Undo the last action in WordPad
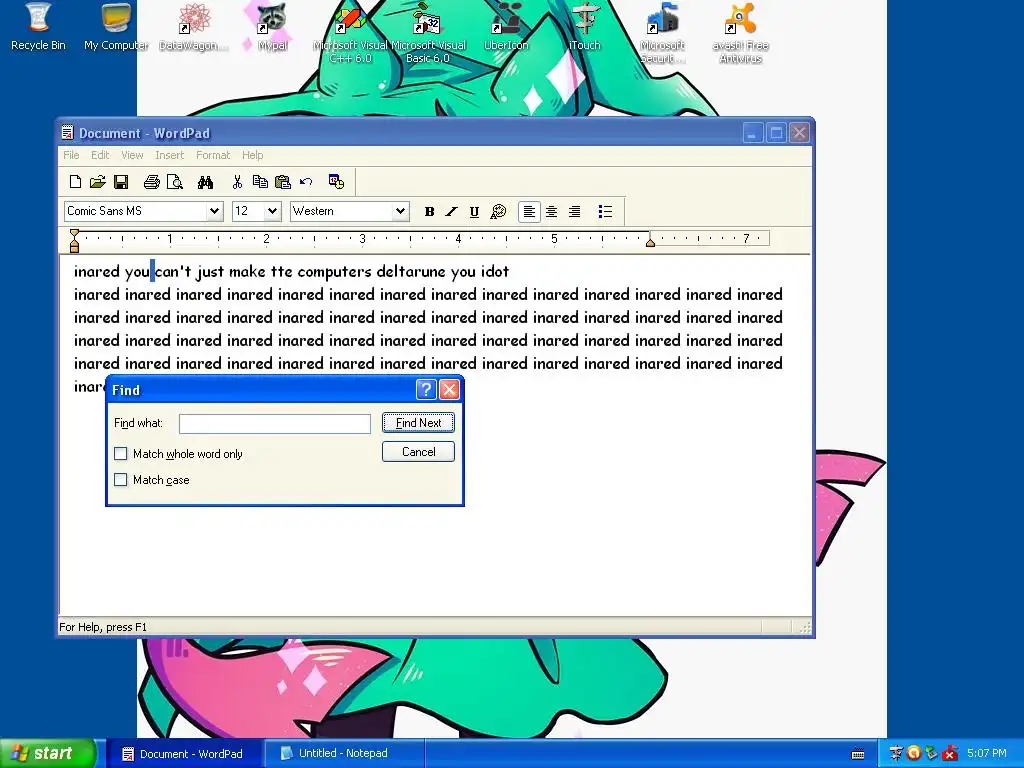The height and width of the screenshot is (768, 1024). click(306, 182)
